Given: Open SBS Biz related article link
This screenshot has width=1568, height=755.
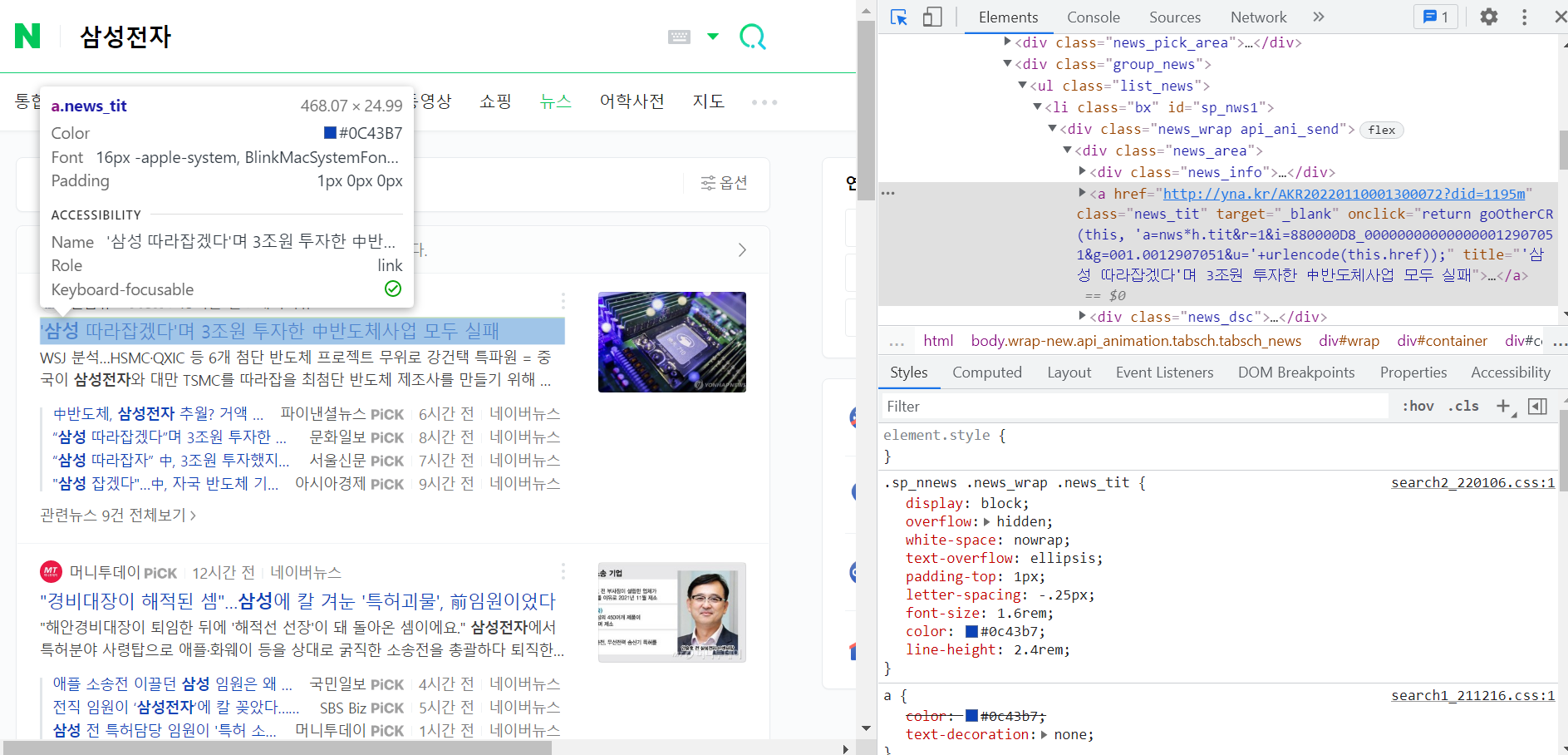Looking at the screenshot, I should point(176,707).
